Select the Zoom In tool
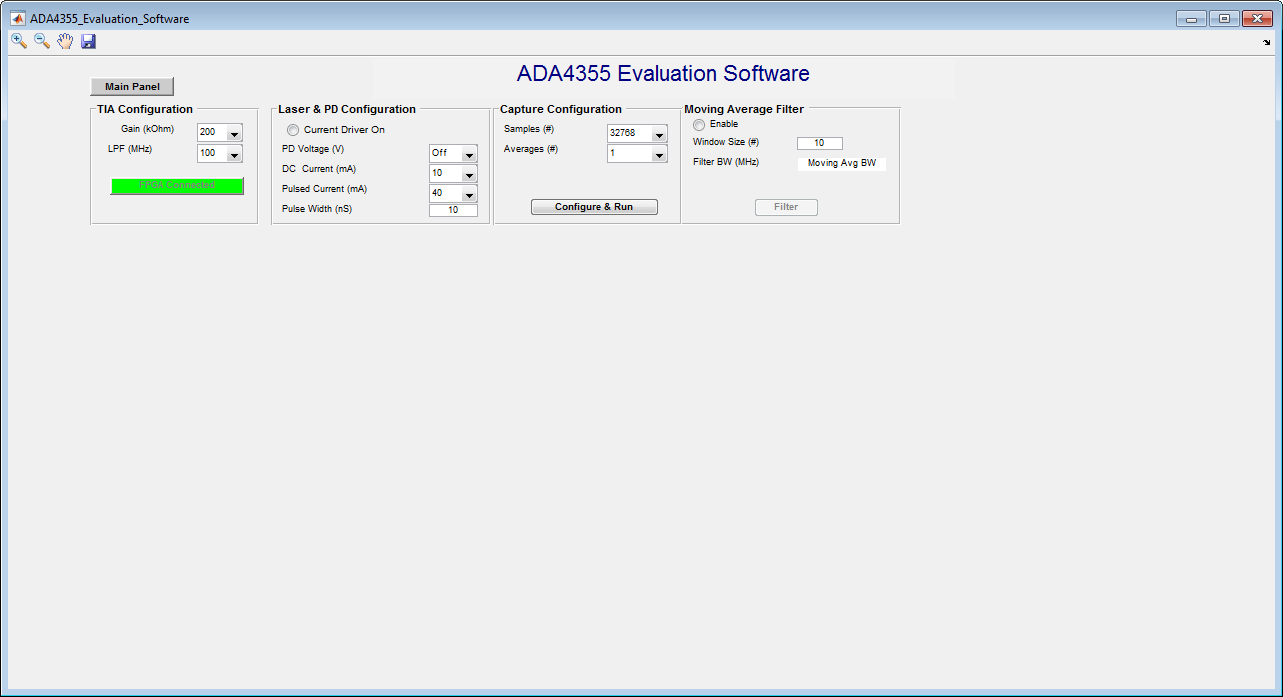The width and height of the screenshot is (1283, 697). click(17, 40)
